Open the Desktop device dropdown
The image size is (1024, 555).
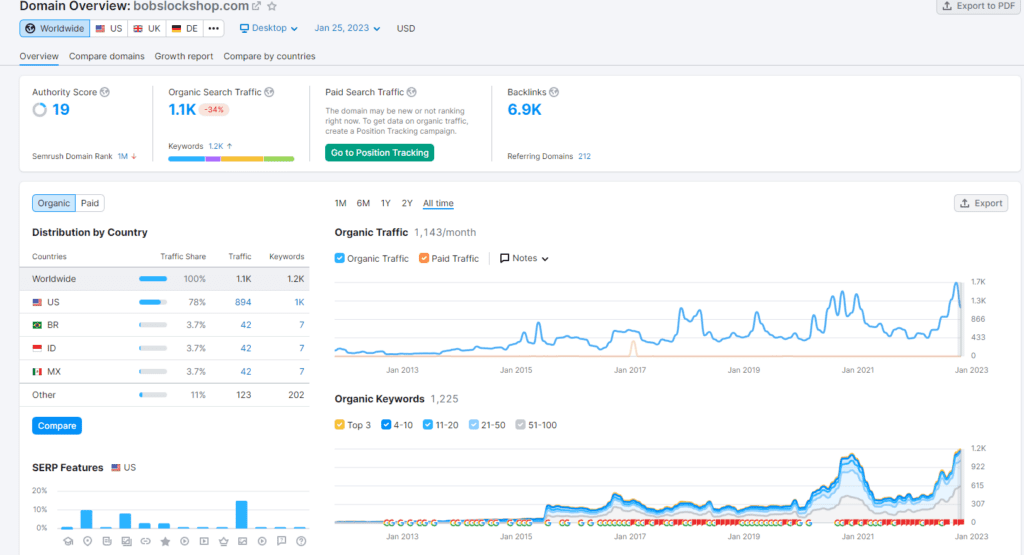pyautogui.click(x=268, y=28)
